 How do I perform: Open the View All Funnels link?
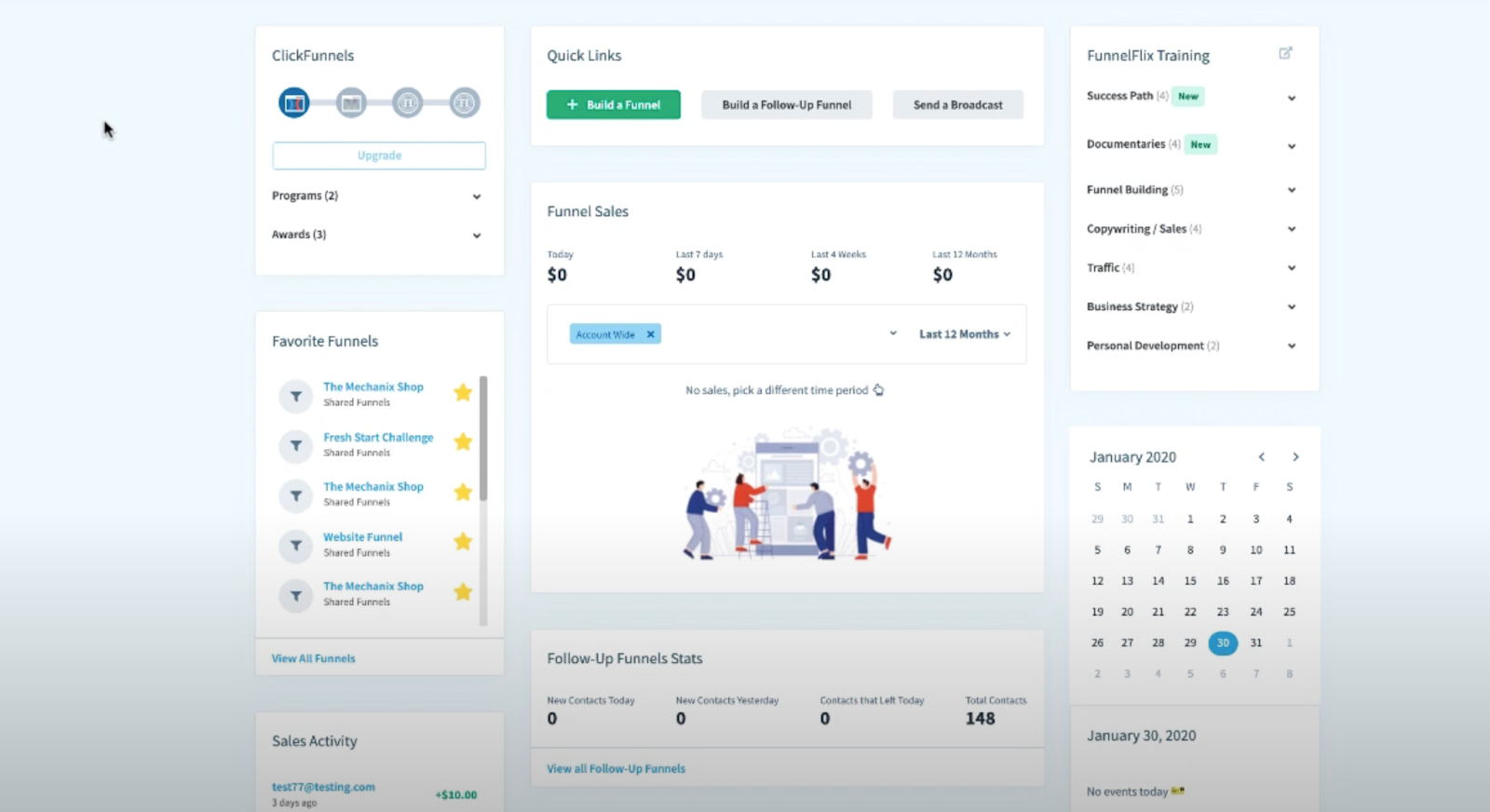[313, 658]
